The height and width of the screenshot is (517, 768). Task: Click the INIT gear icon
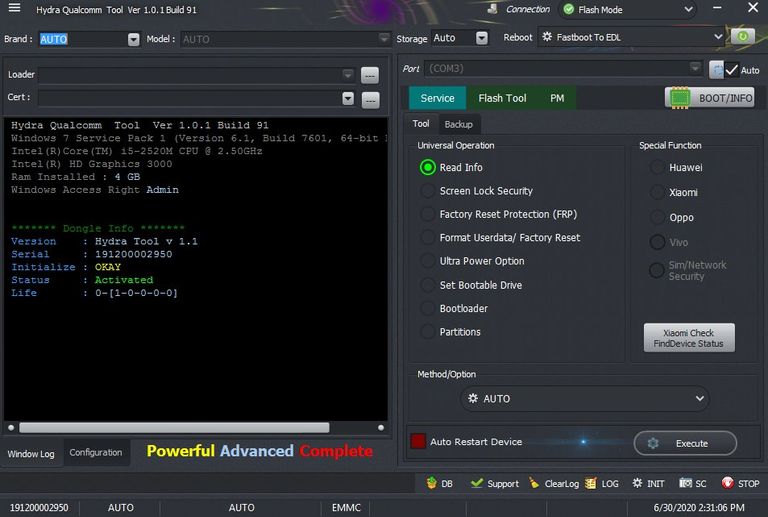click(637, 483)
